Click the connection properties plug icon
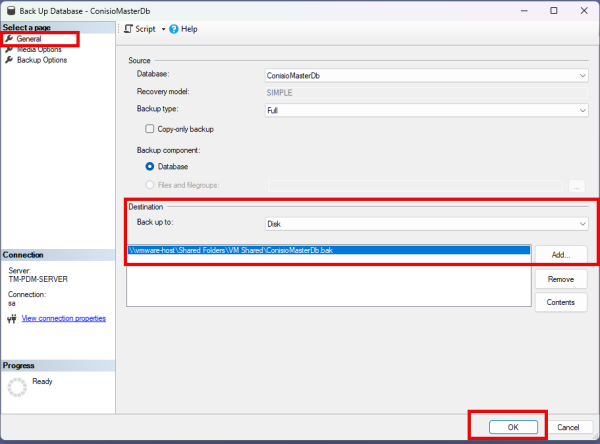600x444 pixels. tap(11, 318)
